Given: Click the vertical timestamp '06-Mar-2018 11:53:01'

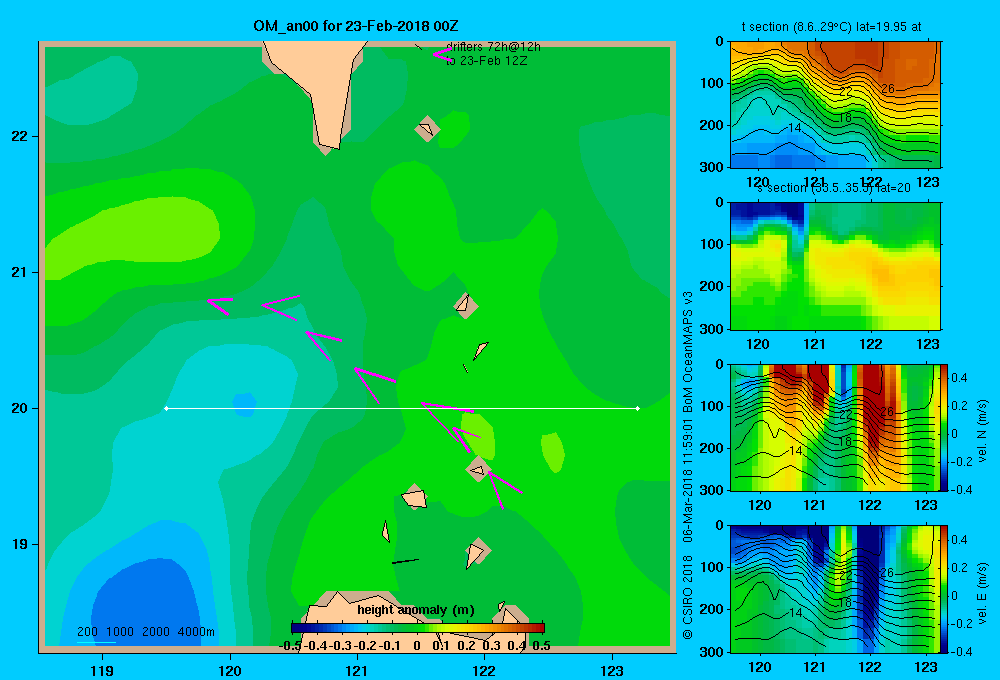Looking at the screenshot, I should tap(688, 480).
